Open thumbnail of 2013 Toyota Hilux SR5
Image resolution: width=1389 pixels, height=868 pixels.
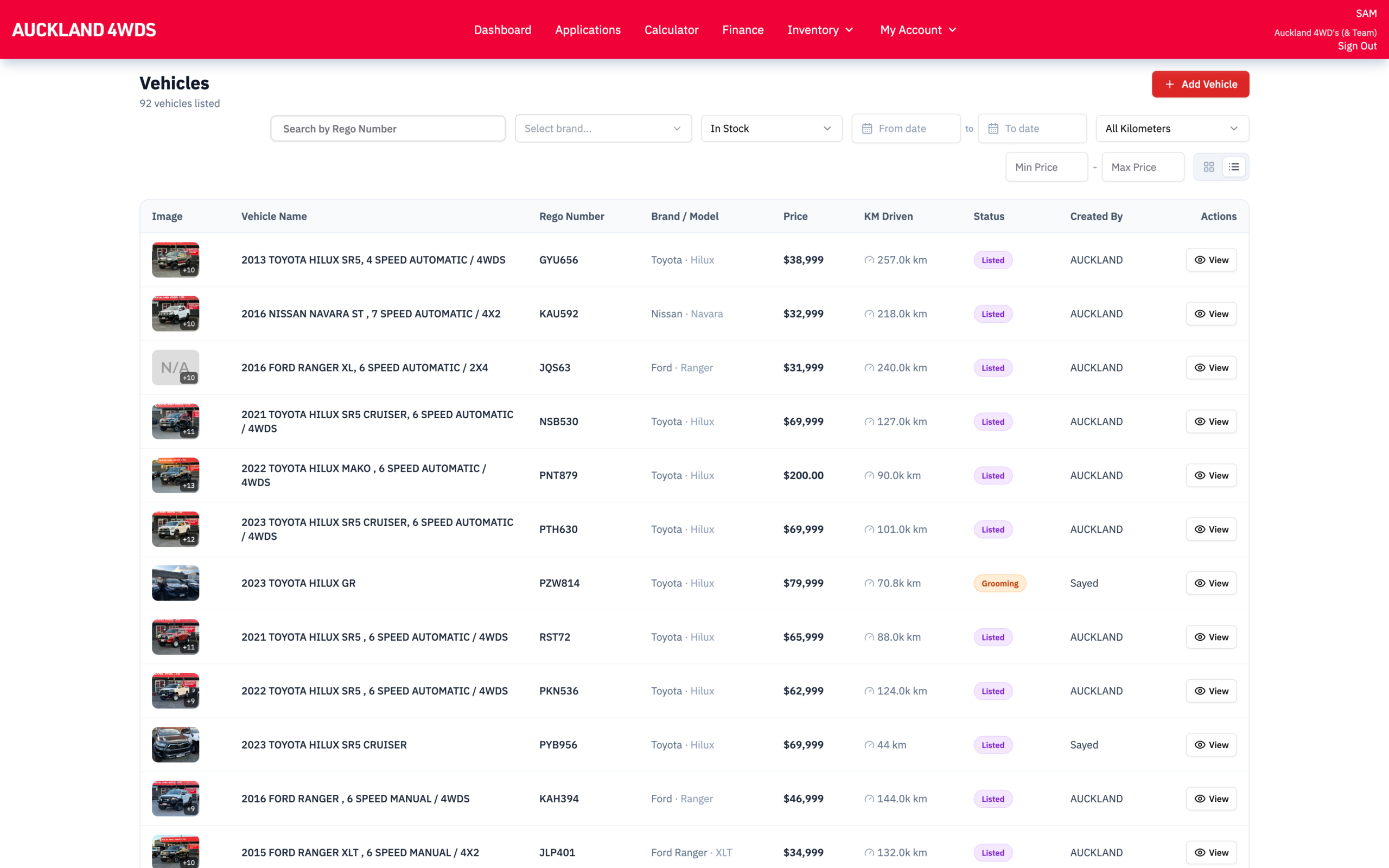[x=175, y=260]
